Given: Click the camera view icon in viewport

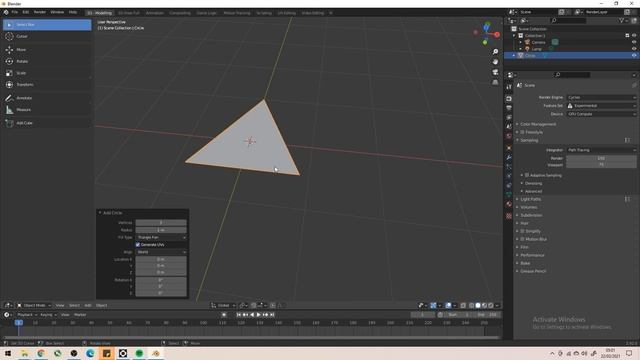Looking at the screenshot, I should pyautogui.click(x=495, y=72).
